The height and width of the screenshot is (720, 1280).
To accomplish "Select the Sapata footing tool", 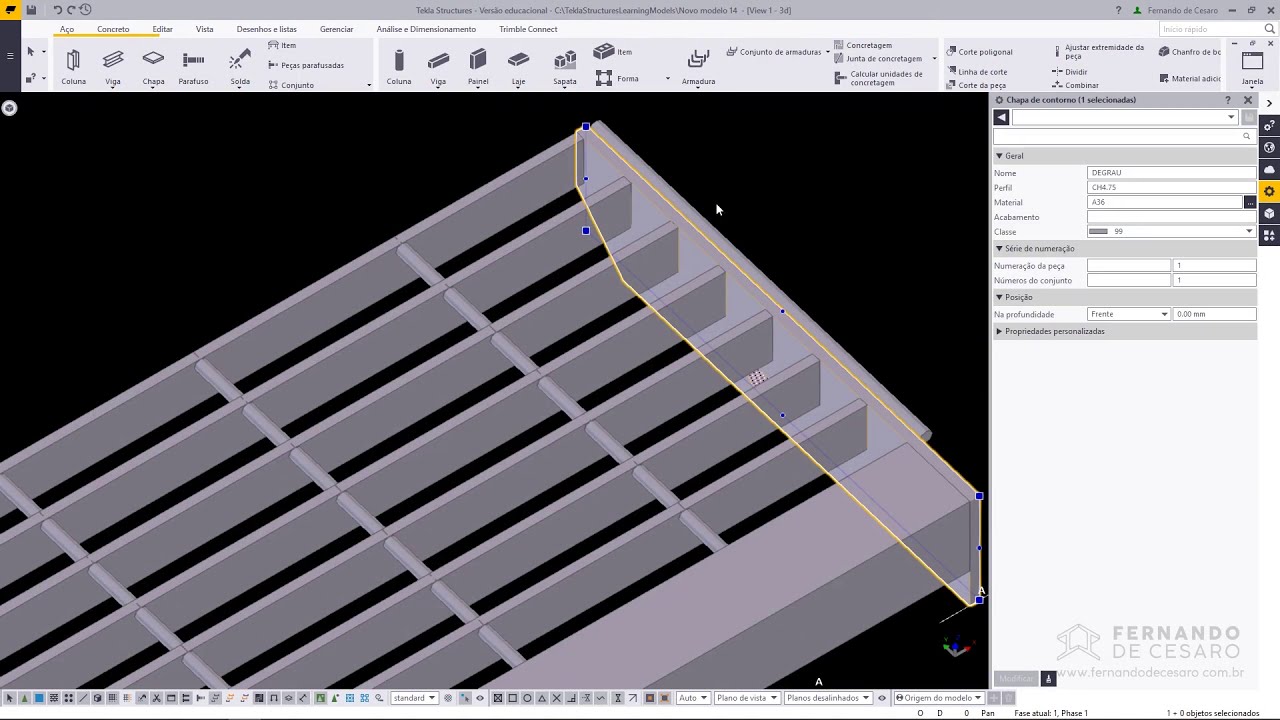I will pyautogui.click(x=565, y=67).
